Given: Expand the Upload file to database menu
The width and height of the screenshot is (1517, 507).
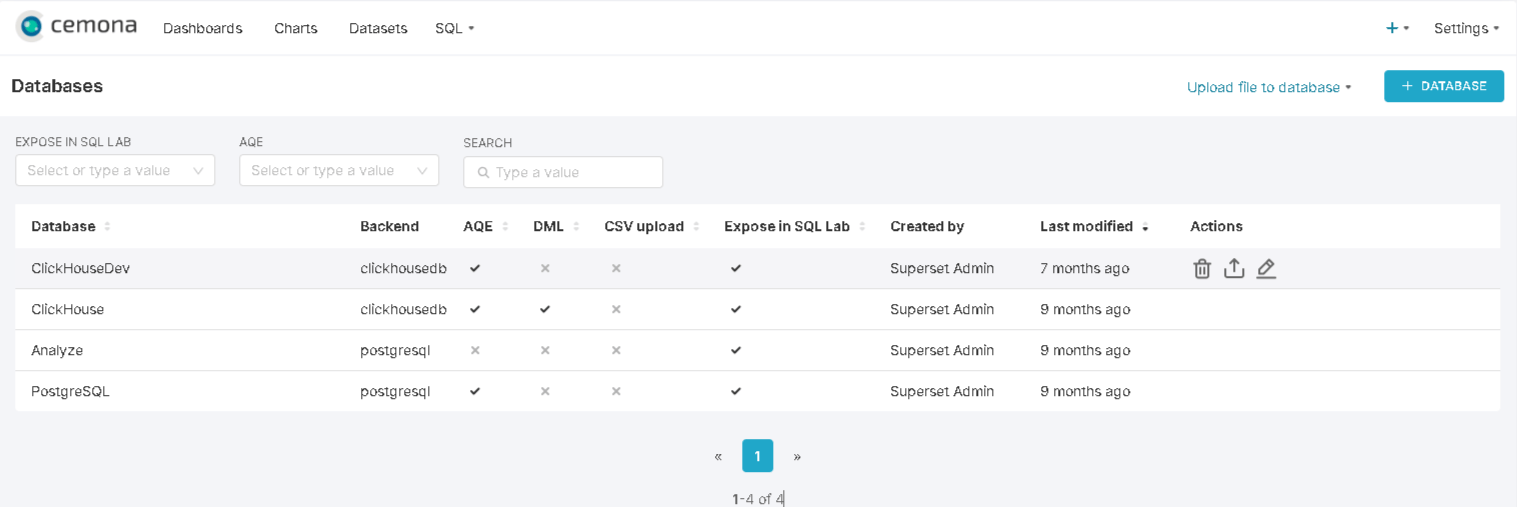Looking at the screenshot, I should (1268, 87).
